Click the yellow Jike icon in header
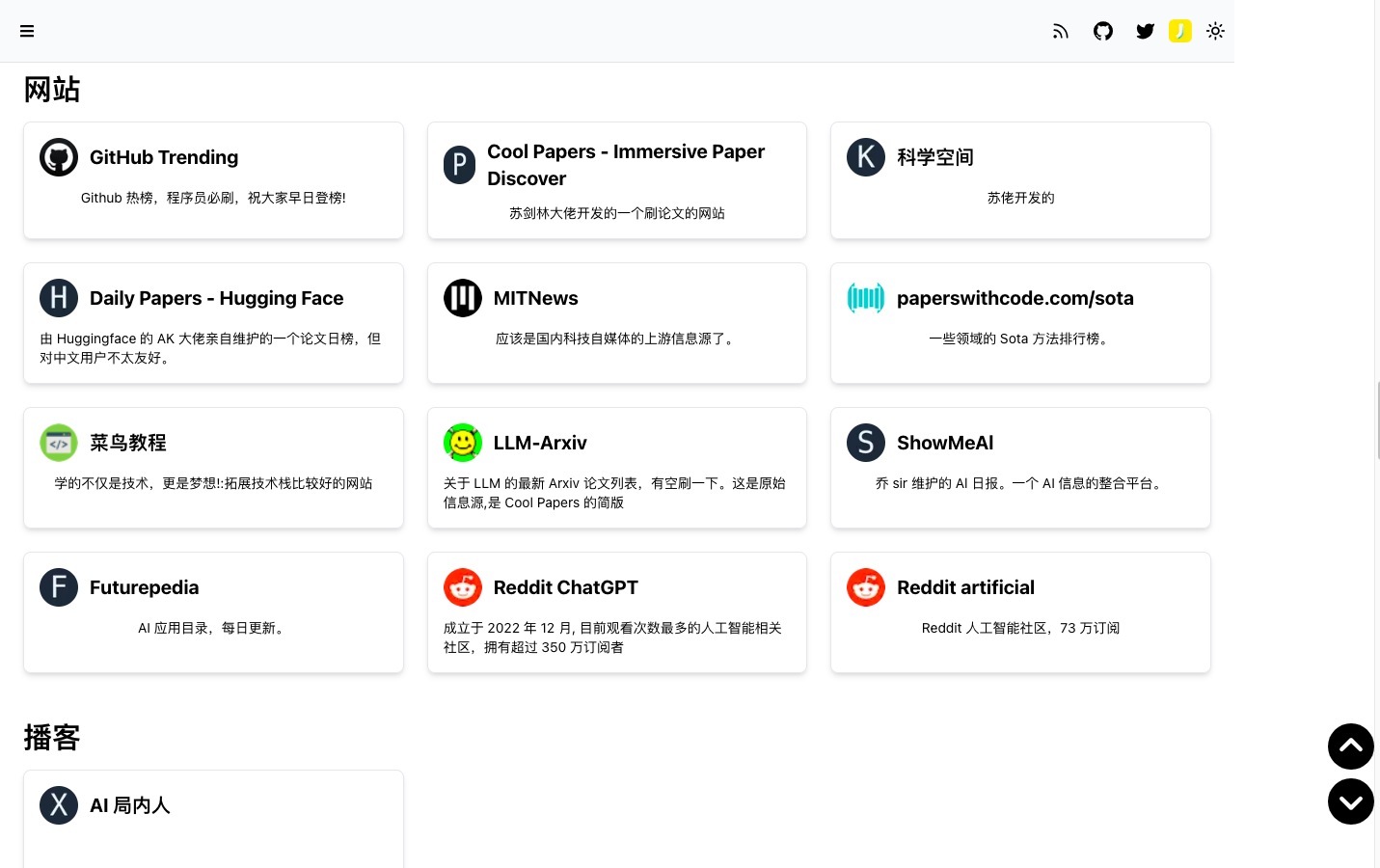 [1180, 31]
